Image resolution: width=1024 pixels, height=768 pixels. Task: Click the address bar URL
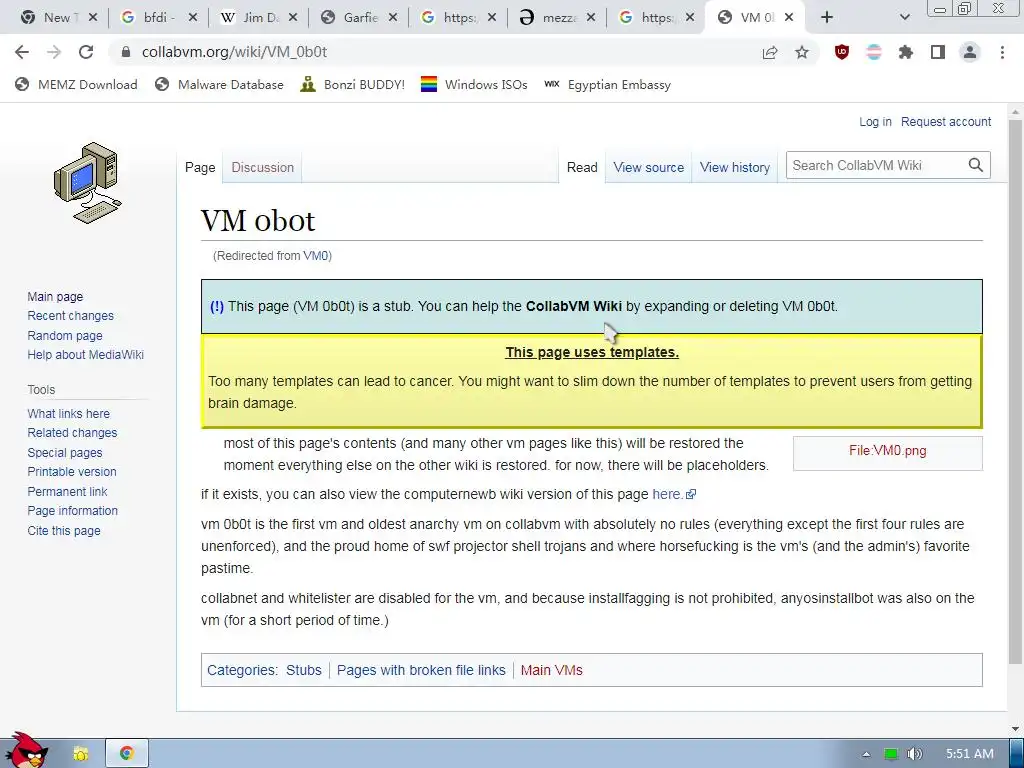pyautogui.click(x=234, y=52)
